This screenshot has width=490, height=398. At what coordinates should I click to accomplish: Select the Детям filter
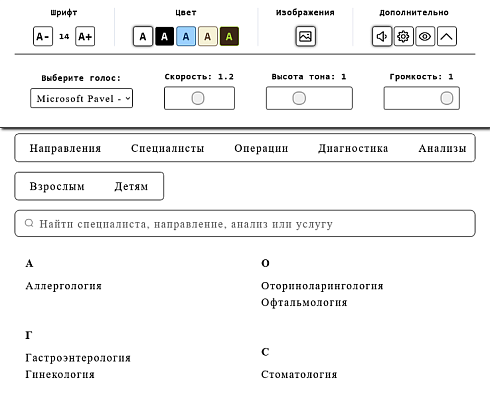coord(131,186)
